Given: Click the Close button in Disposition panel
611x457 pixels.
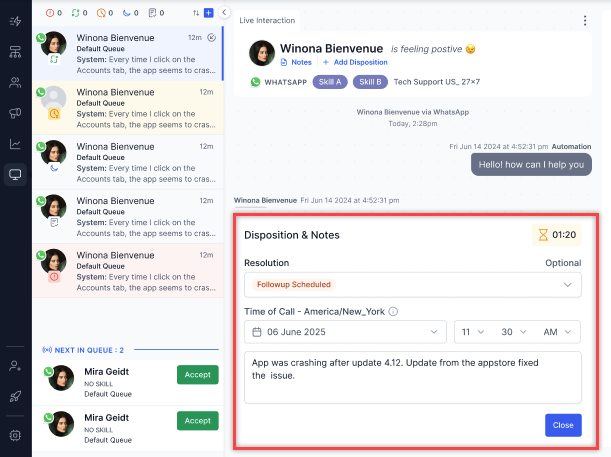Looking at the screenshot, I should pos(563,425).
